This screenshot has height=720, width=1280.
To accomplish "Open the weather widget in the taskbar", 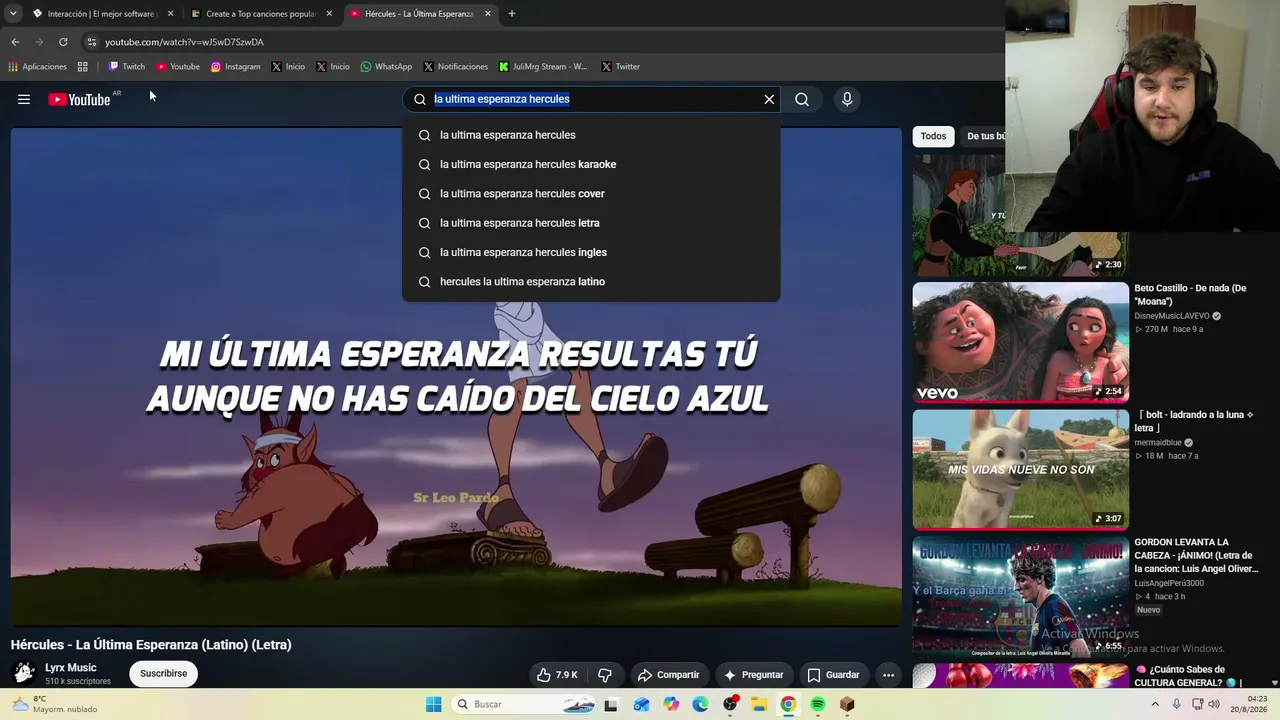I will click(x=55, y=704).
